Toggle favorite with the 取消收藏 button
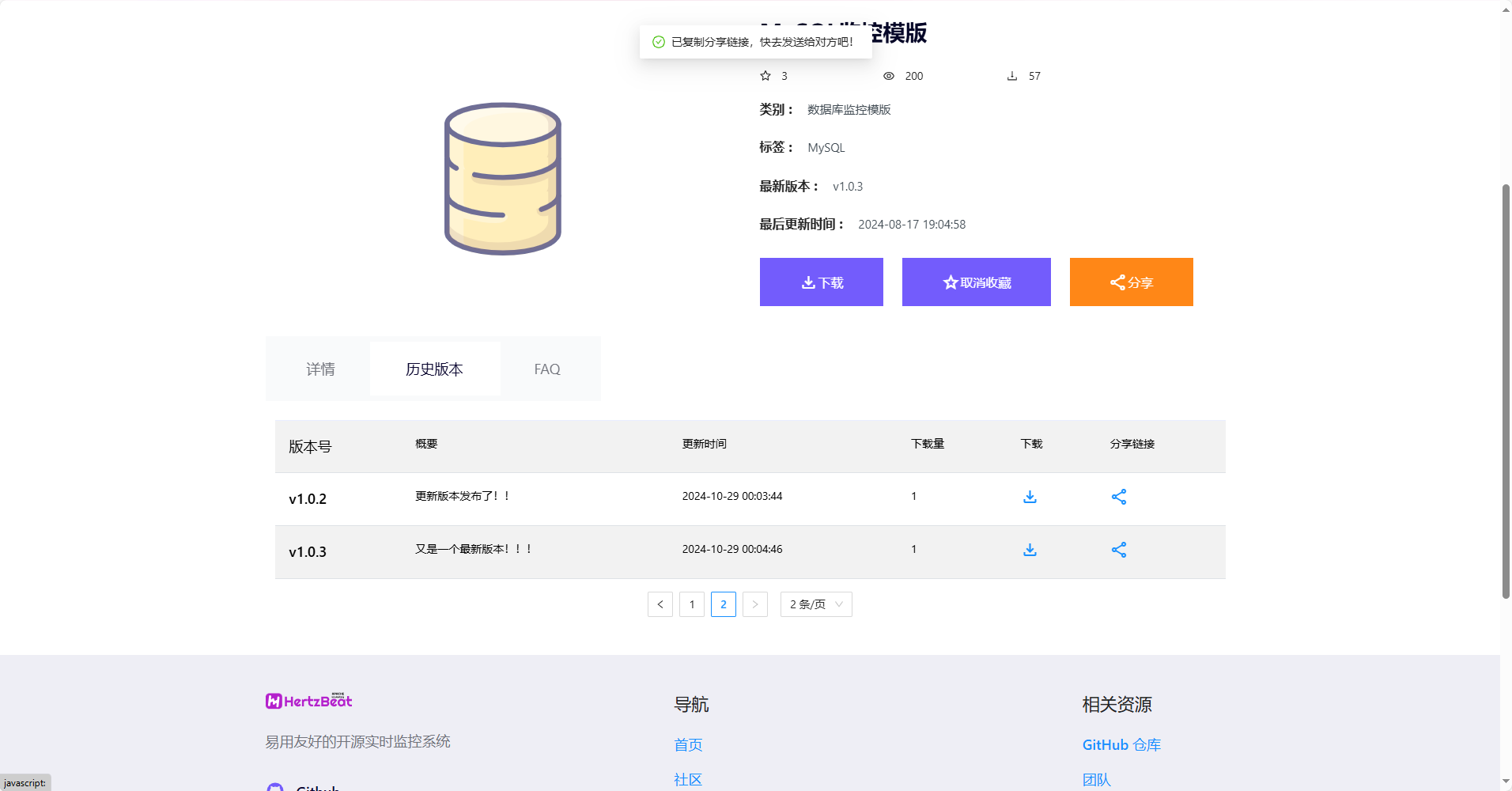Screen dimensions: 1512x791 (976, 282)
